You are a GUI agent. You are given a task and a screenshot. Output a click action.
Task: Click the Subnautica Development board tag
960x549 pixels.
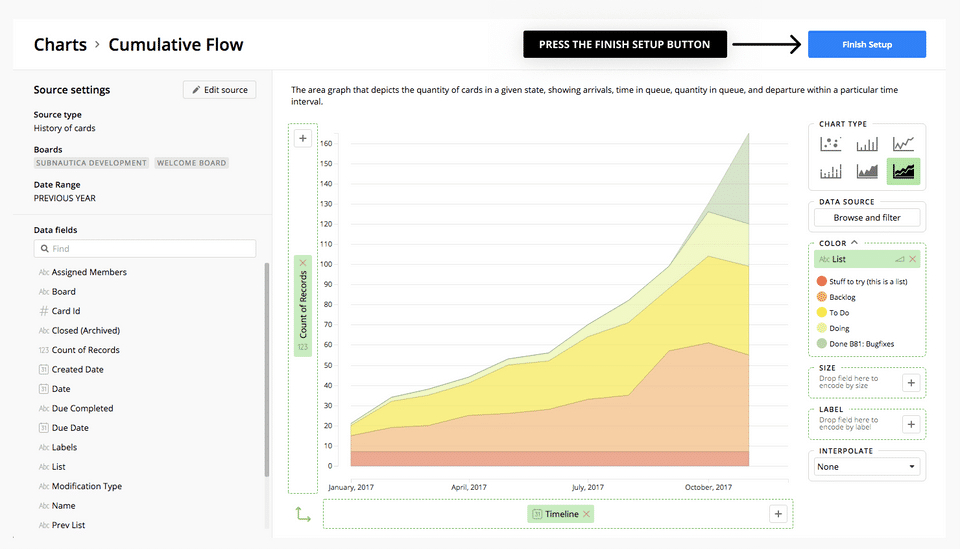(x=91, y=163)
